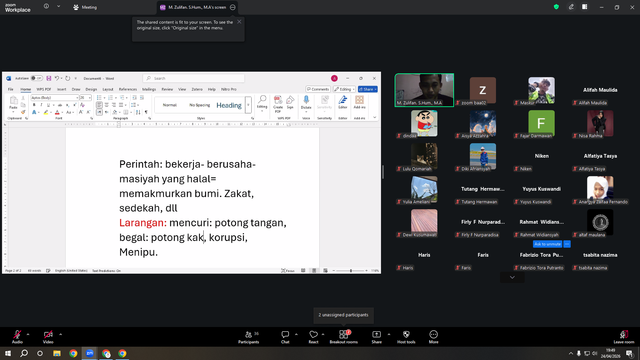Open Breakout rooms
Viewport: 640px width, 360px height.
[344, 337]
